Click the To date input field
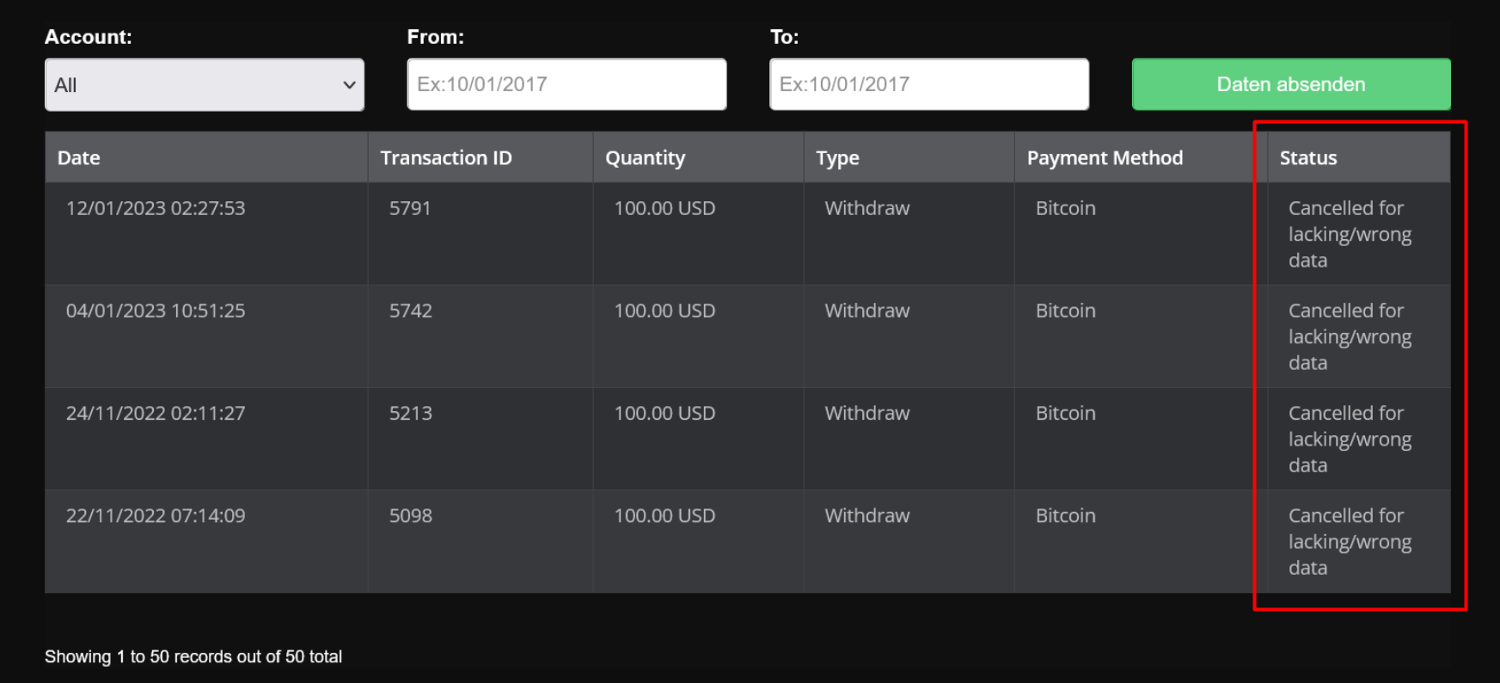This screenshot has width=1500, height=683. tap(928, 85)
